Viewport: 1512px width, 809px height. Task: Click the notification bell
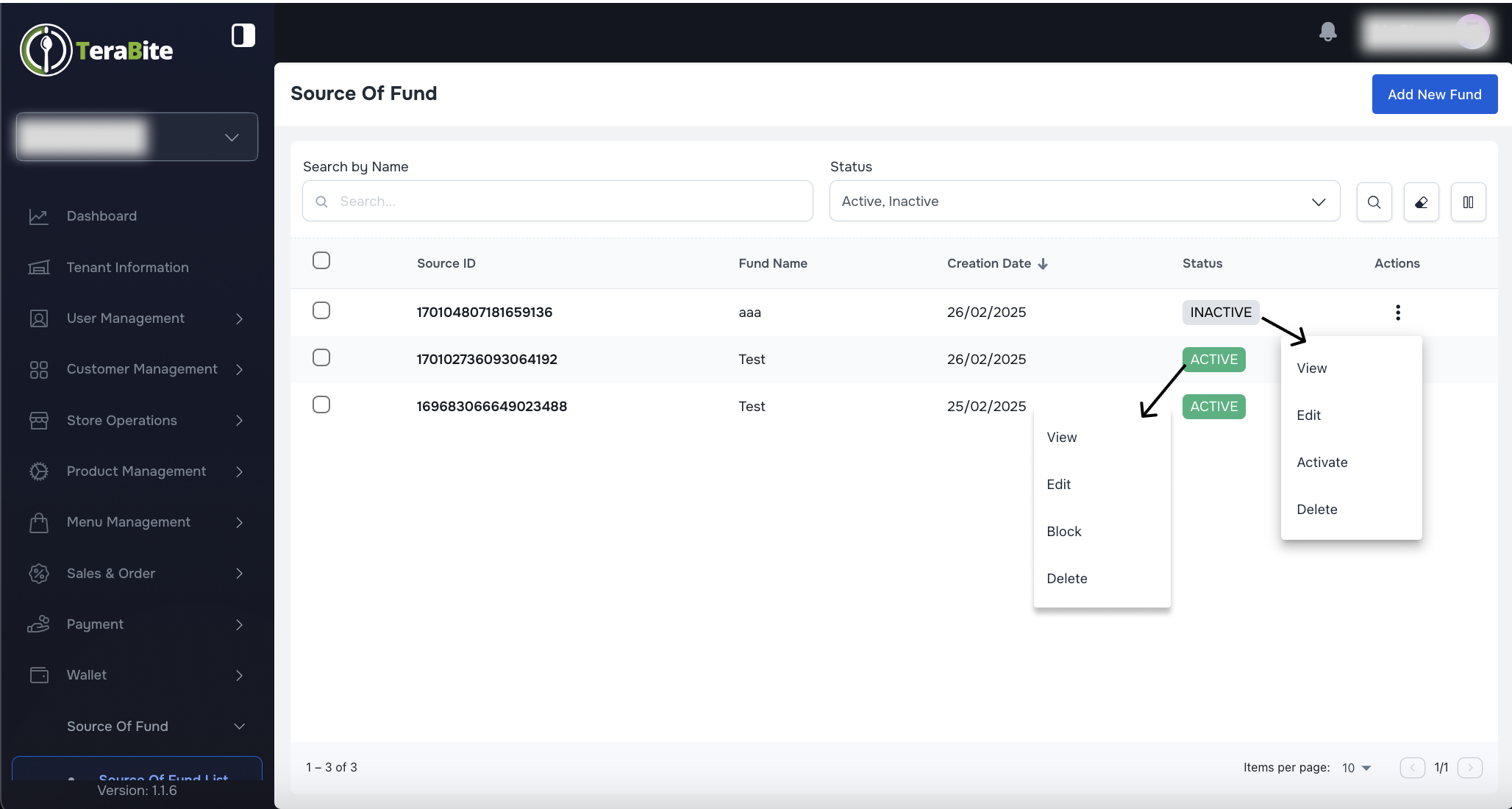[1328, 31]
